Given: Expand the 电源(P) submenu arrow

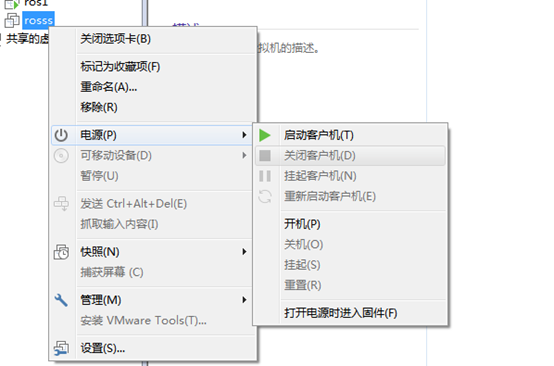Looking at the screenshot, I should click(244, 135).
